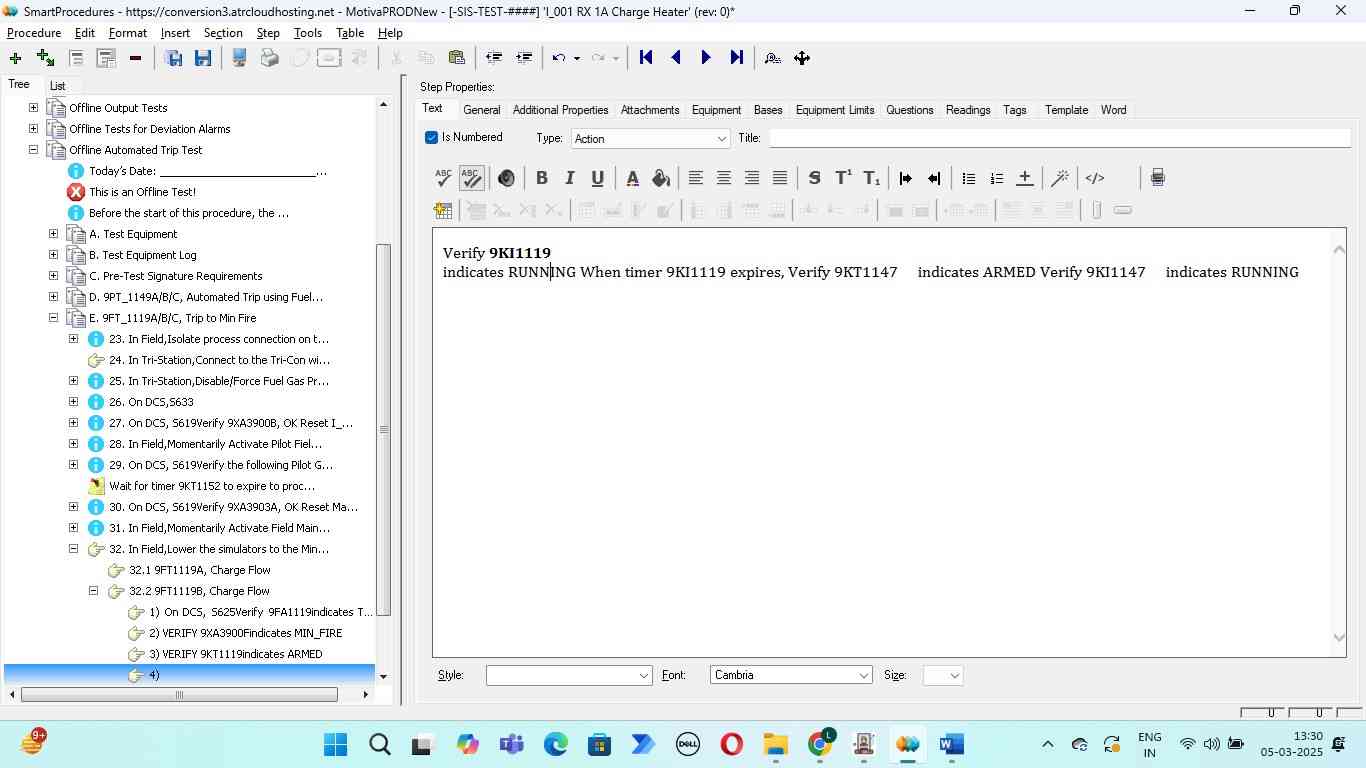
Task: Open the HTML source code view icon
Action: click(1095, 178)
